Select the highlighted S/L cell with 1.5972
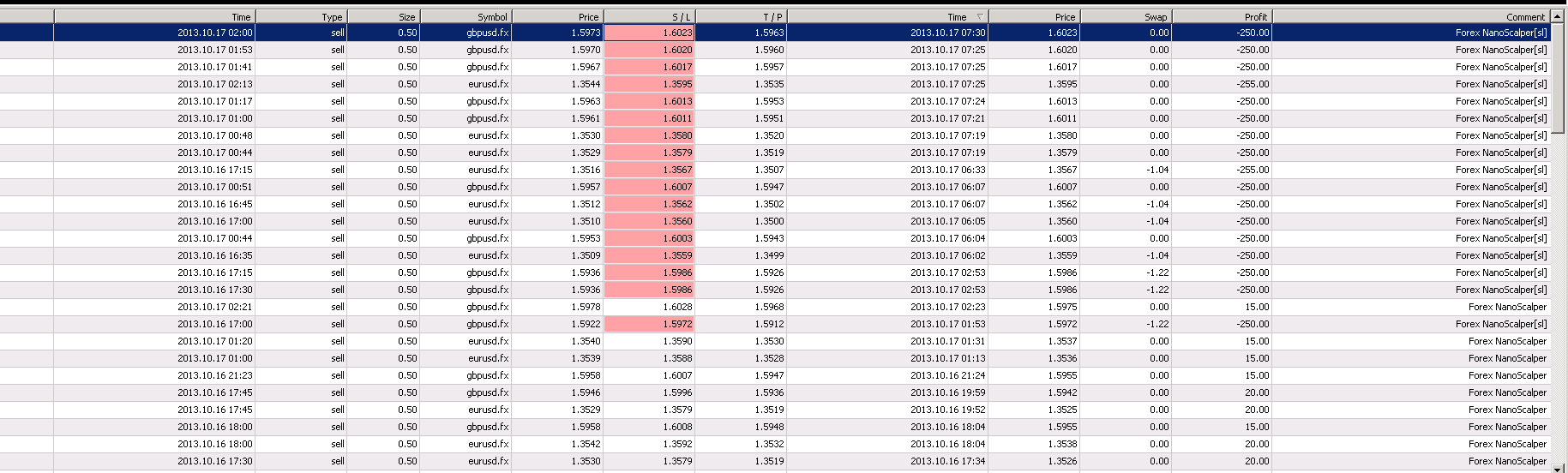 pyautogui.click(x=649, y=324)
